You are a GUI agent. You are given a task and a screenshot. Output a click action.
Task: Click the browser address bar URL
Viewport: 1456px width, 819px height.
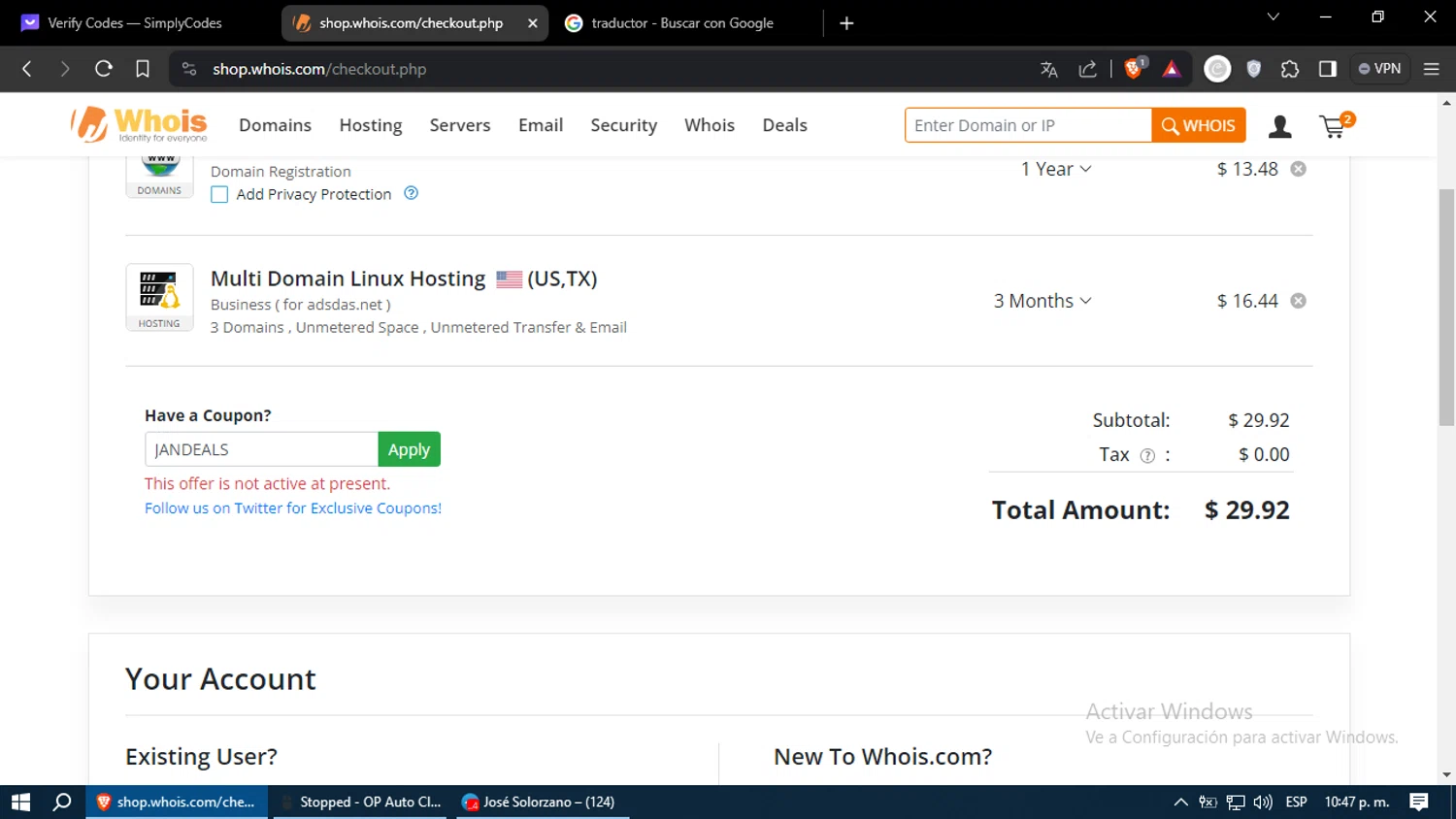click(x=319, y=69)
